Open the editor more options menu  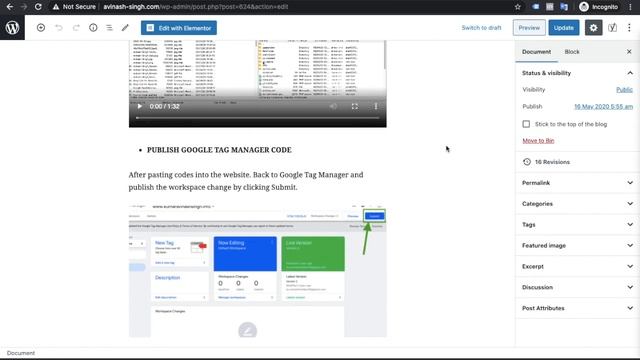pyautogui.click(x=629, y=28)
